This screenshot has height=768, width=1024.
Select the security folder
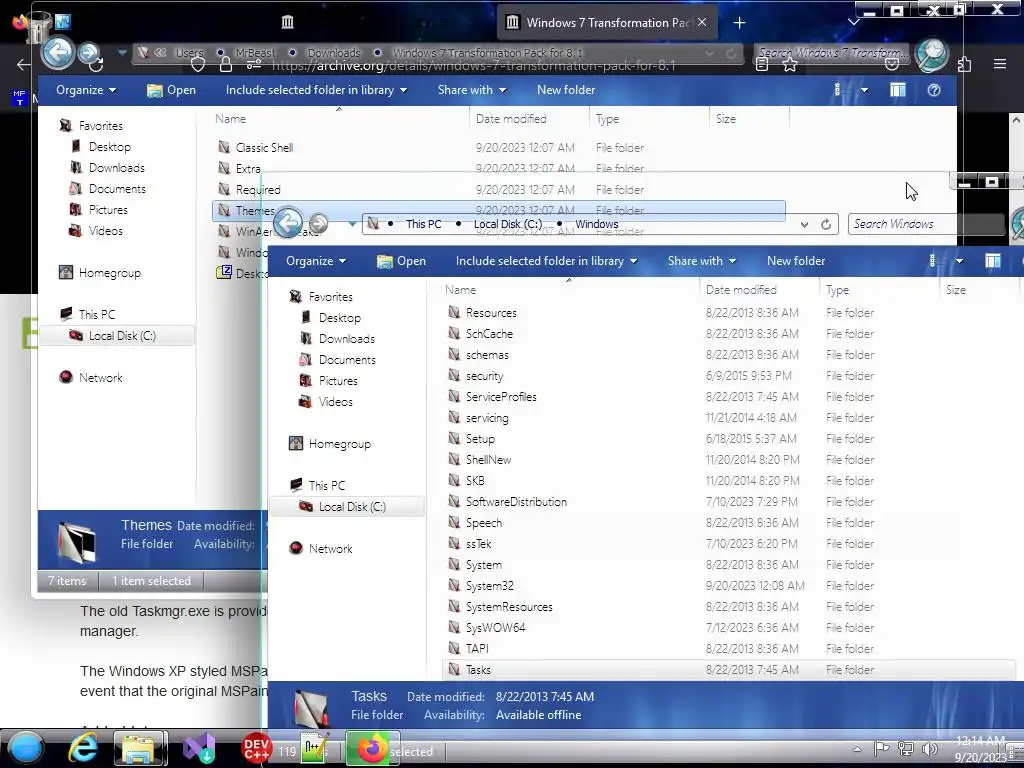[x=485, y=376]
